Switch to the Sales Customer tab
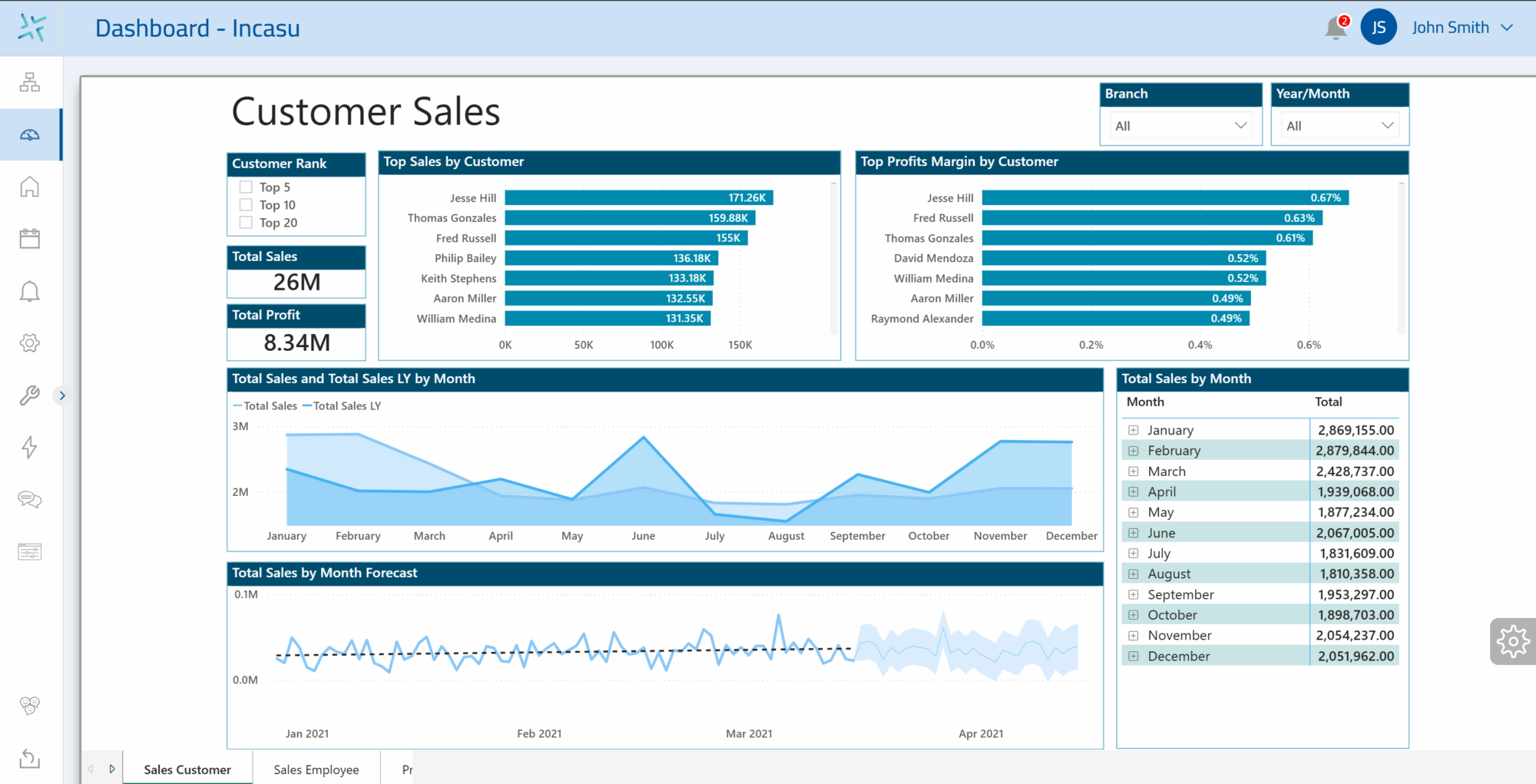This screenshot has height=784, width=1536. pos(187,769)
